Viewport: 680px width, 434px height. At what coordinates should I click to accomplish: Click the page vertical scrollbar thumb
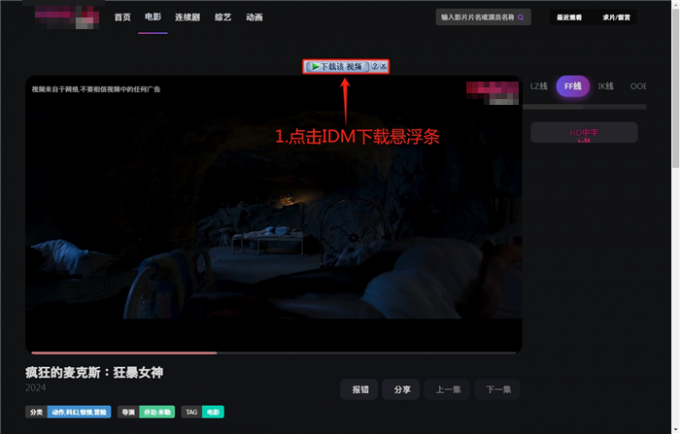(x=675, y=87)
